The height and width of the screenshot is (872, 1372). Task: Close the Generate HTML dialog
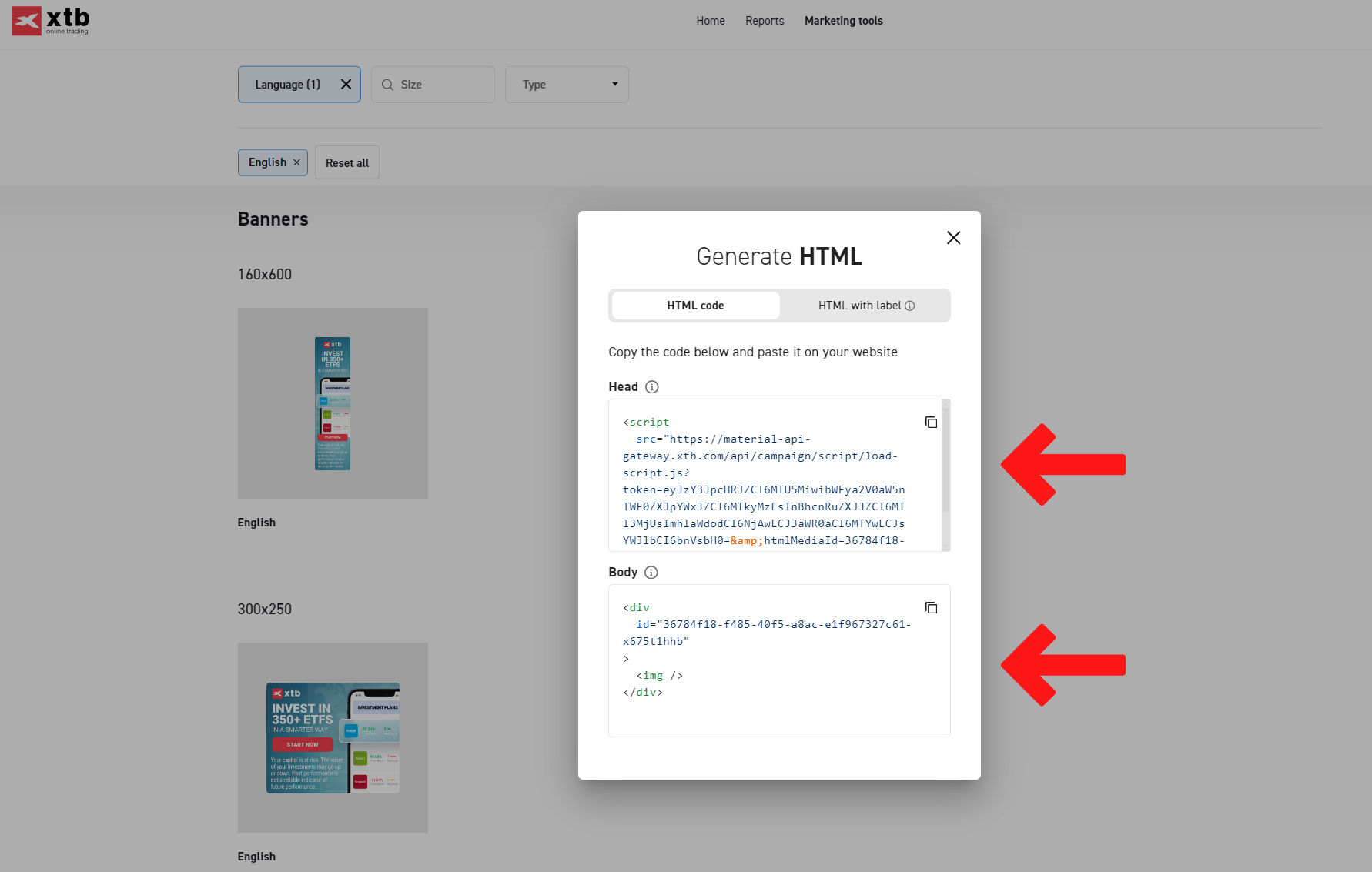tap(953, 238)
